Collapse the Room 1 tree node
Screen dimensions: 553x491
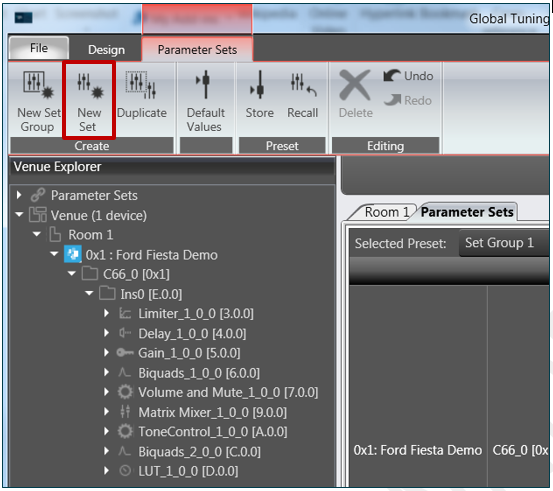37,234
